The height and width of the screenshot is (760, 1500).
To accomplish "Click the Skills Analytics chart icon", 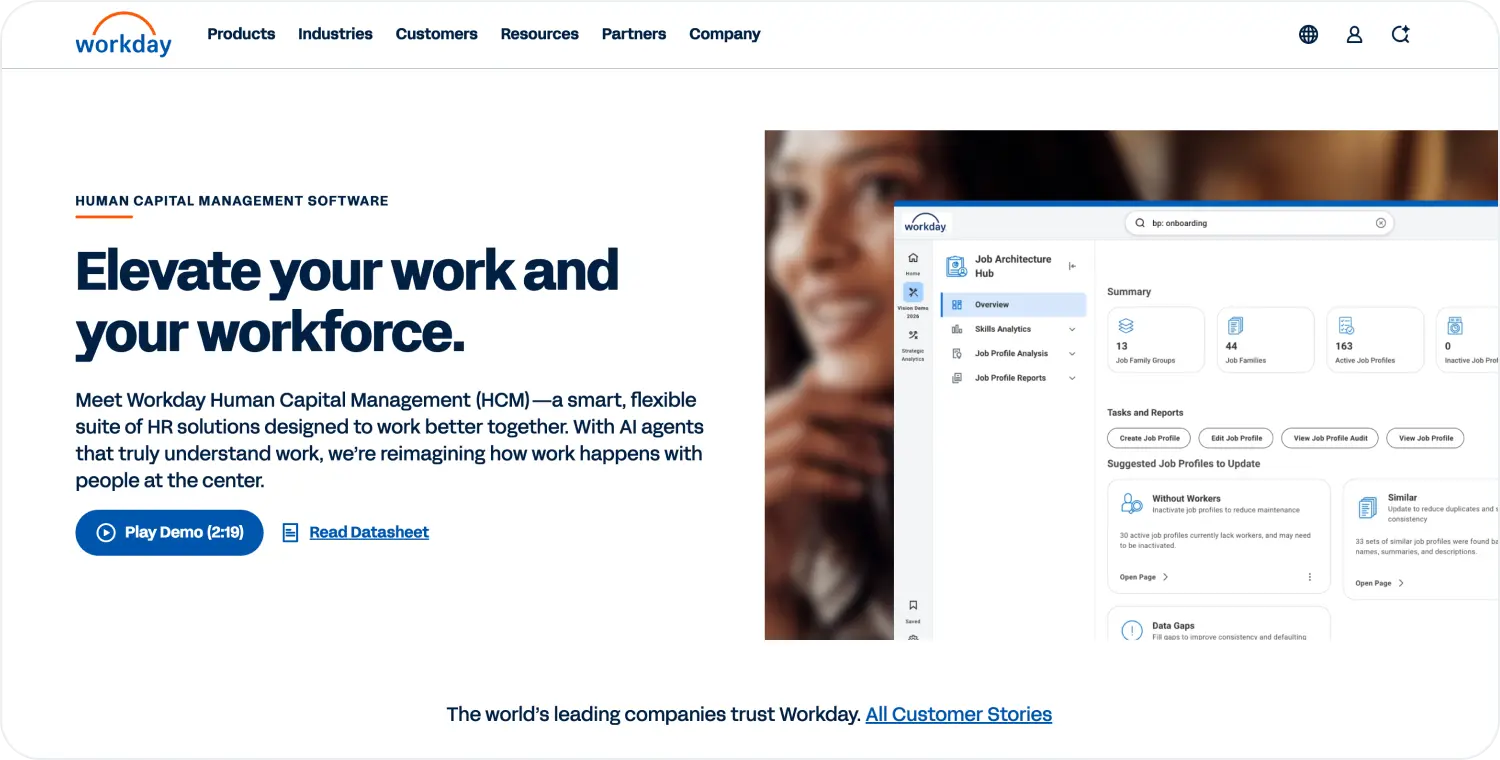I will (x=957, y=329).
